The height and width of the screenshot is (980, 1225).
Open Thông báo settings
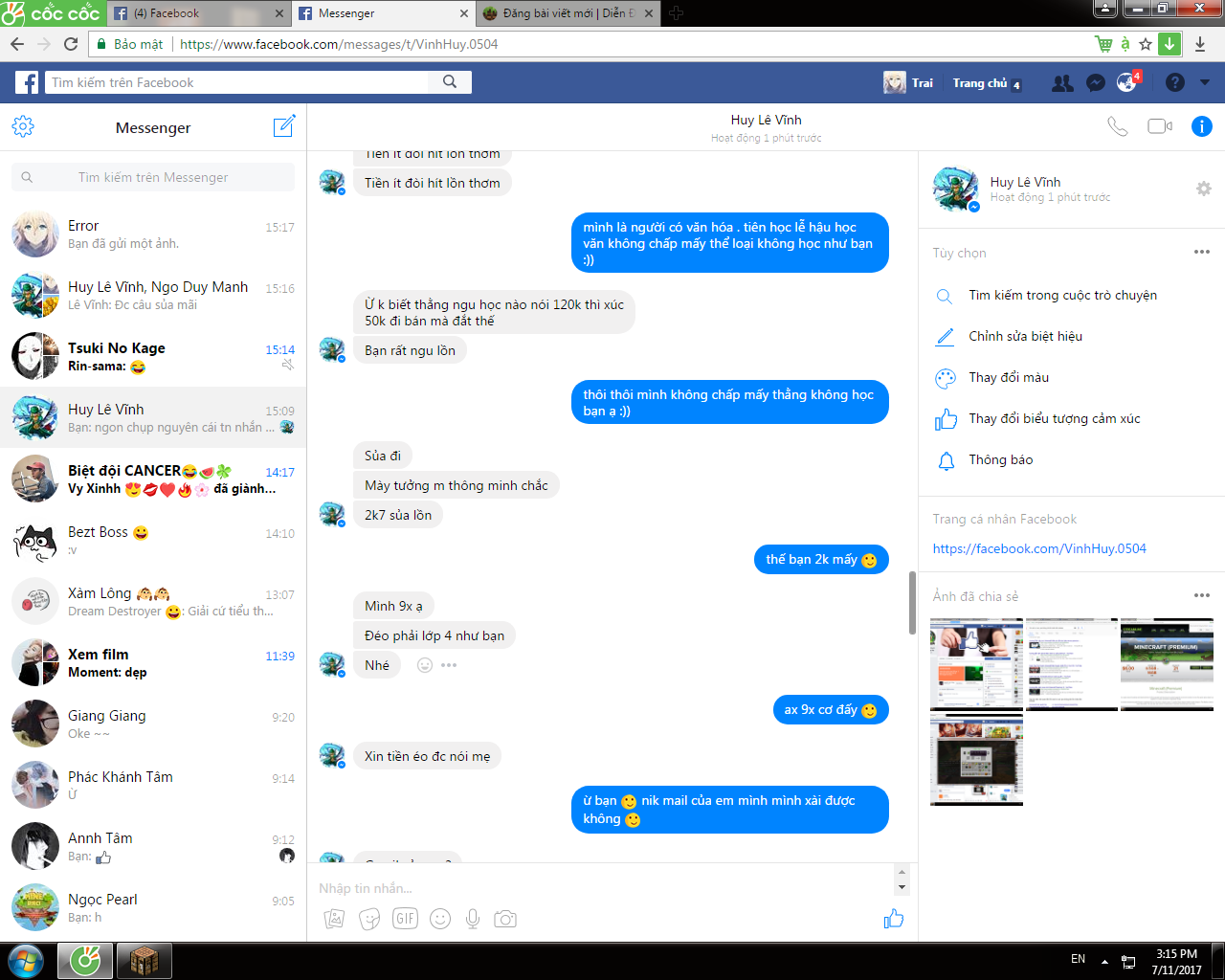1001,459
